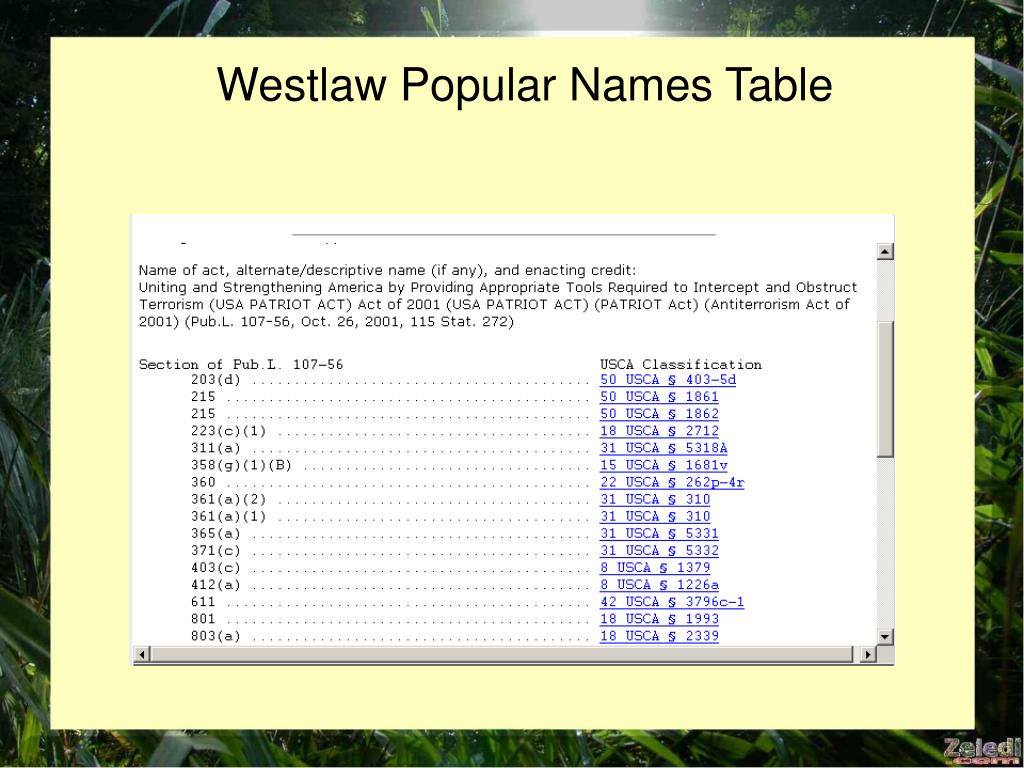Viewport: 1024px width, 768px height.
Task: Follow the 31 USCA § 5331 link
Action: (659, 534)
